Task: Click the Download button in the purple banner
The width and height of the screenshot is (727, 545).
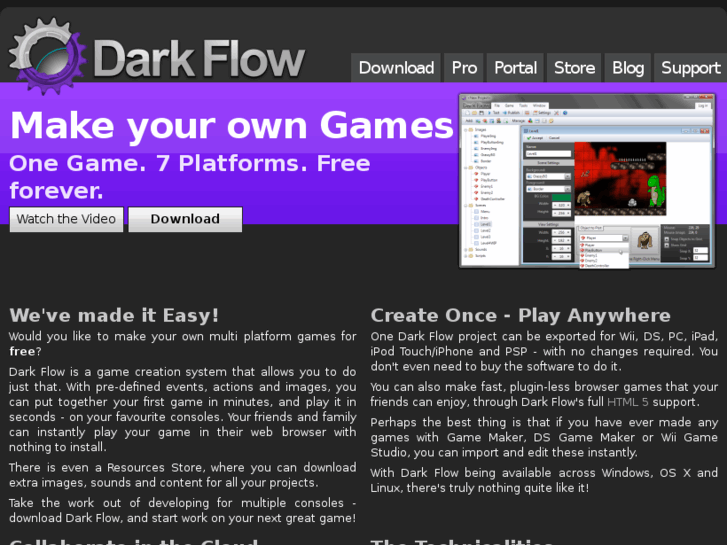Action: coord(185,219)
